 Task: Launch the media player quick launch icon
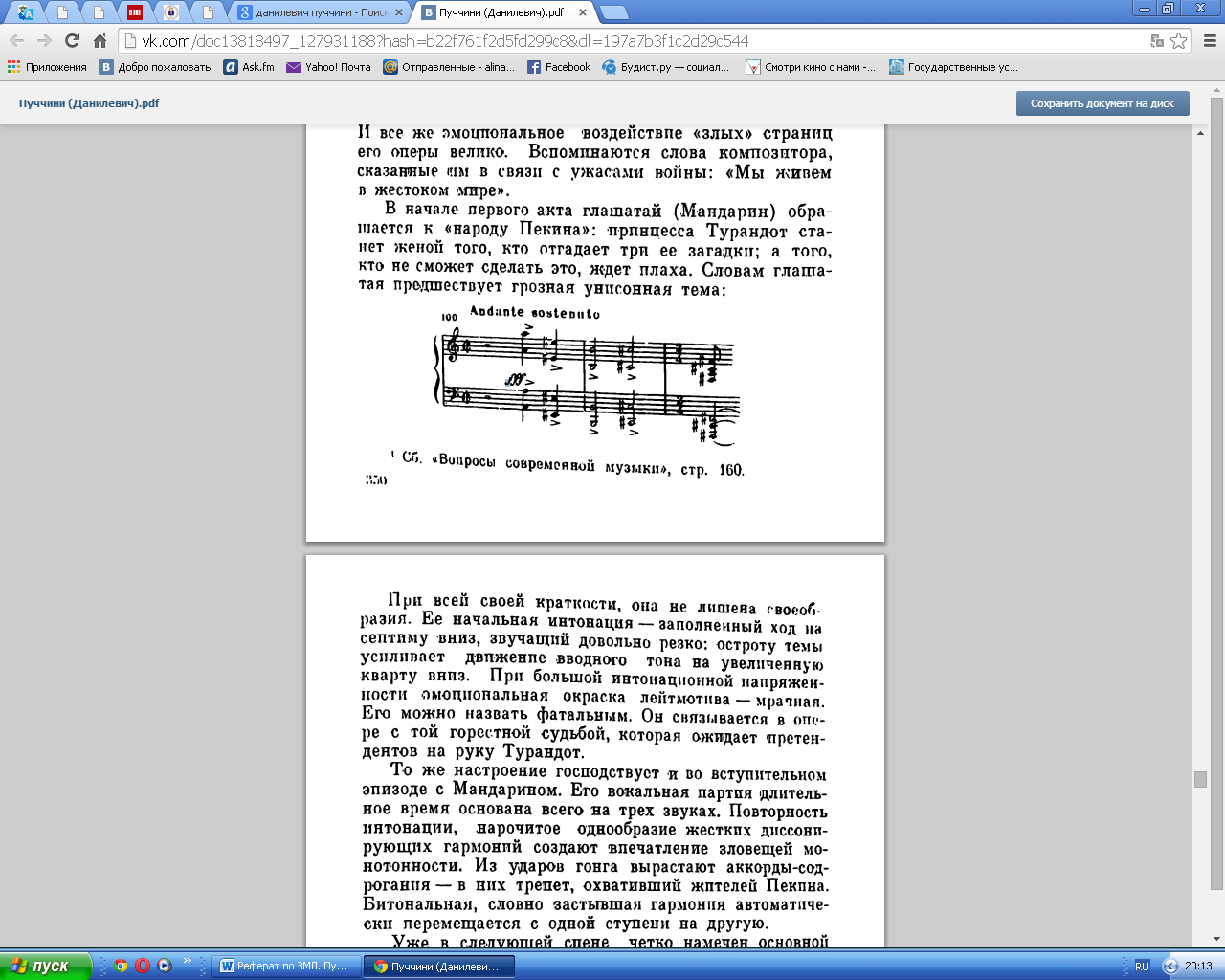tap(164, 966)
